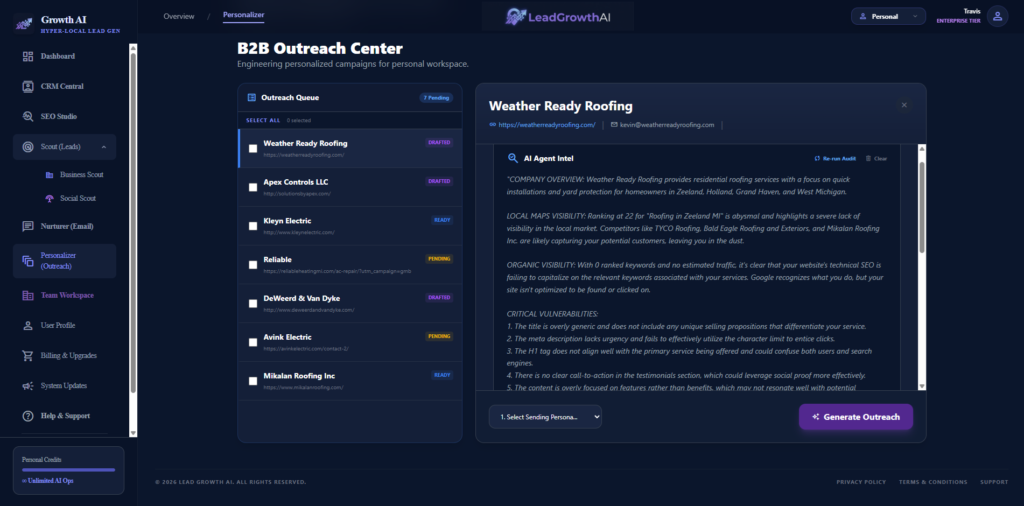Open Billing & Upgrades menu item
Screen dimensions: 1024x506
pos(65,356)
